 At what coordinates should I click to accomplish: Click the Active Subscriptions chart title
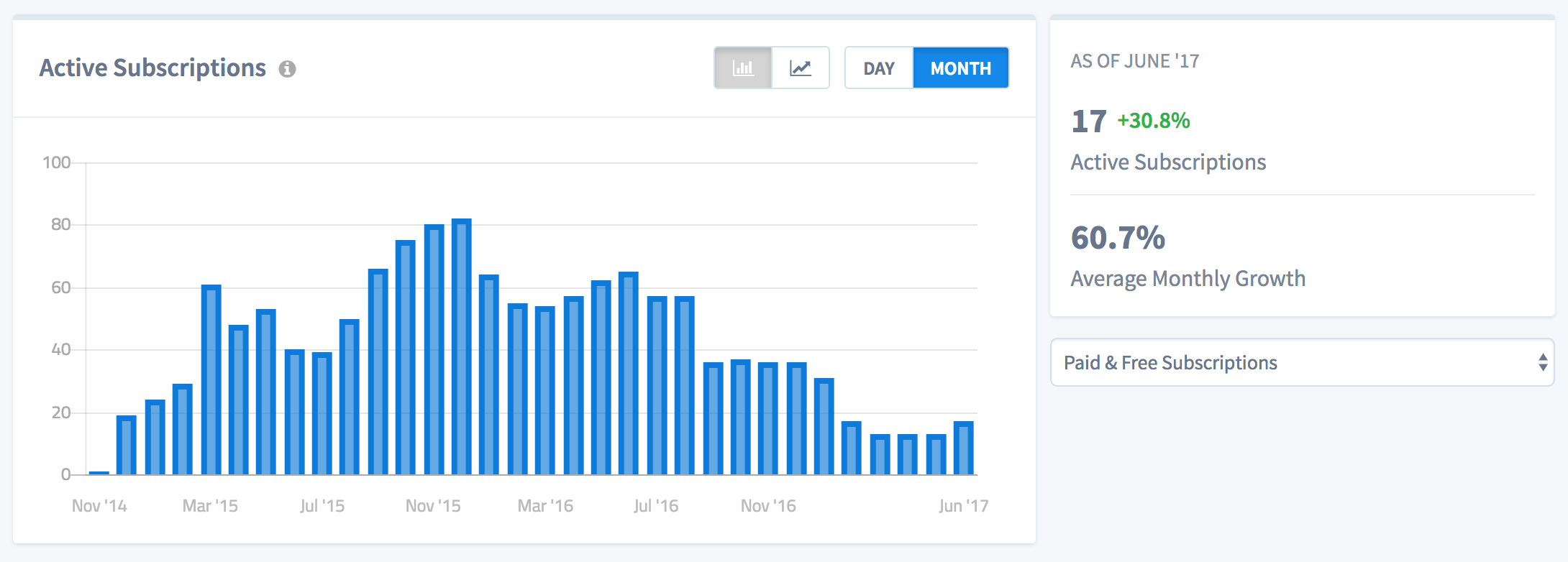(x=152, y=68)
